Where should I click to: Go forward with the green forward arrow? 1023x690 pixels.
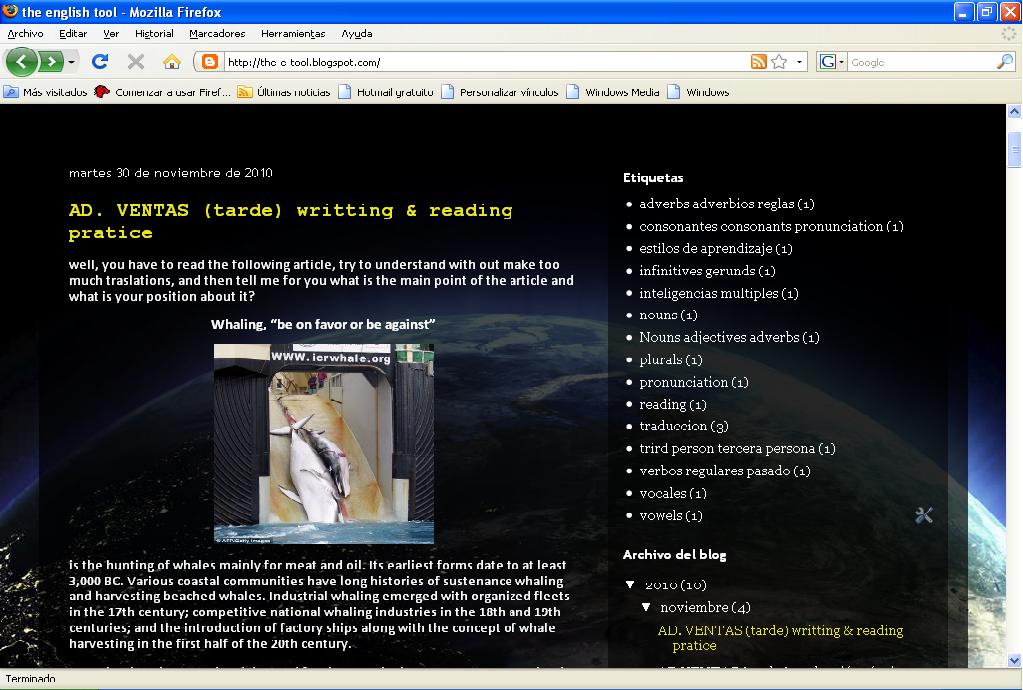click(51, 62)
